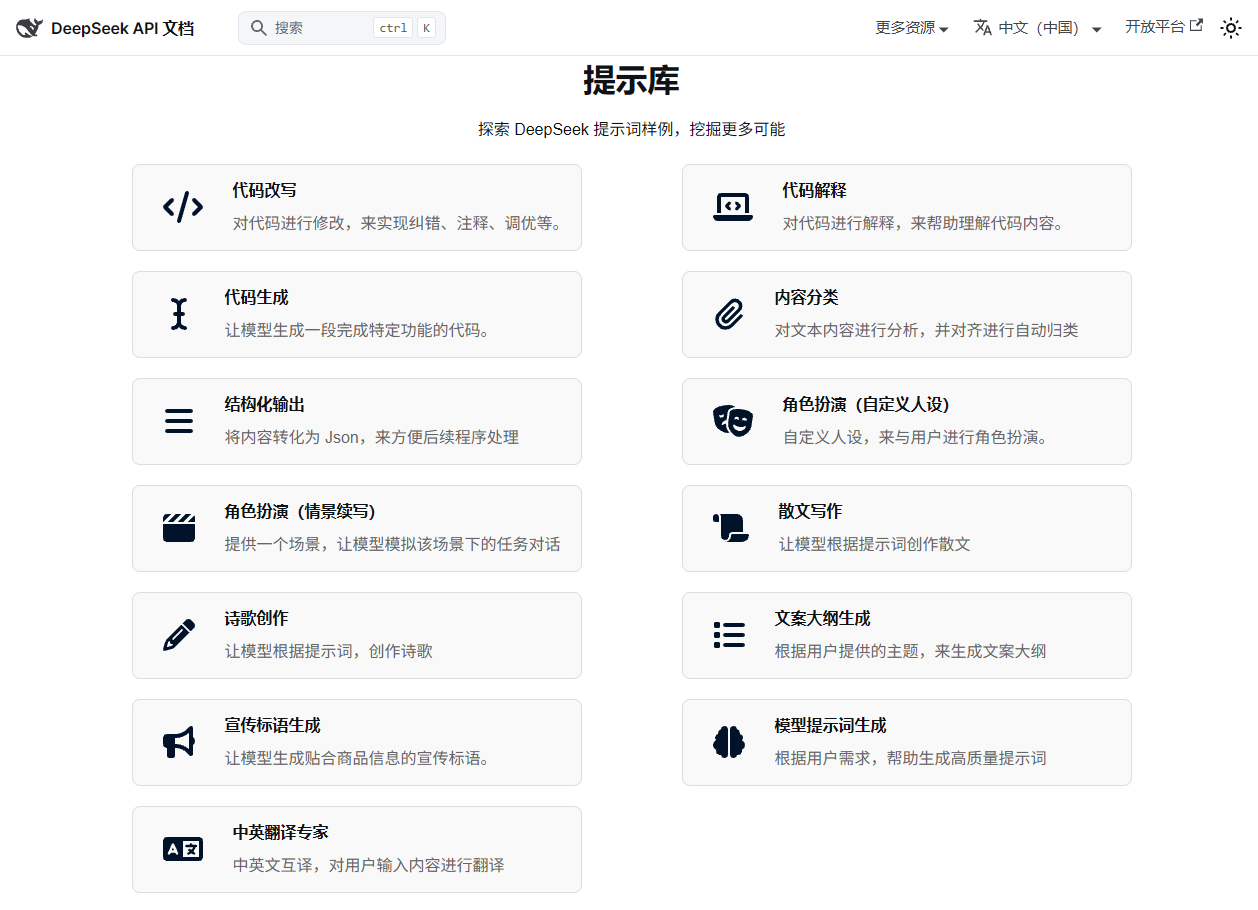
Task: Click the three-bar icon for 结构化输出
Action: tap(179, 421)
